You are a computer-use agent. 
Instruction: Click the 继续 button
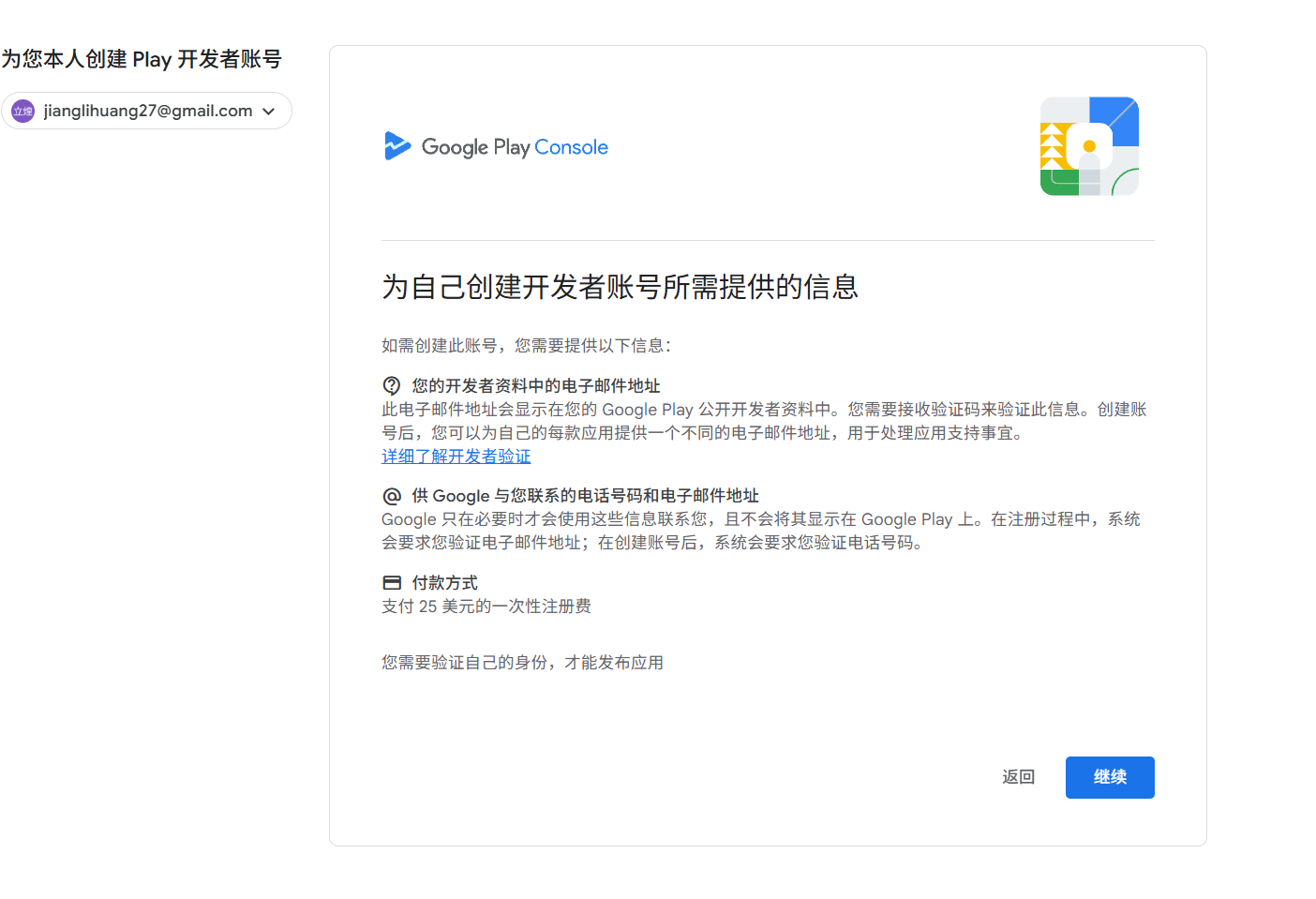pos(1110,777)
